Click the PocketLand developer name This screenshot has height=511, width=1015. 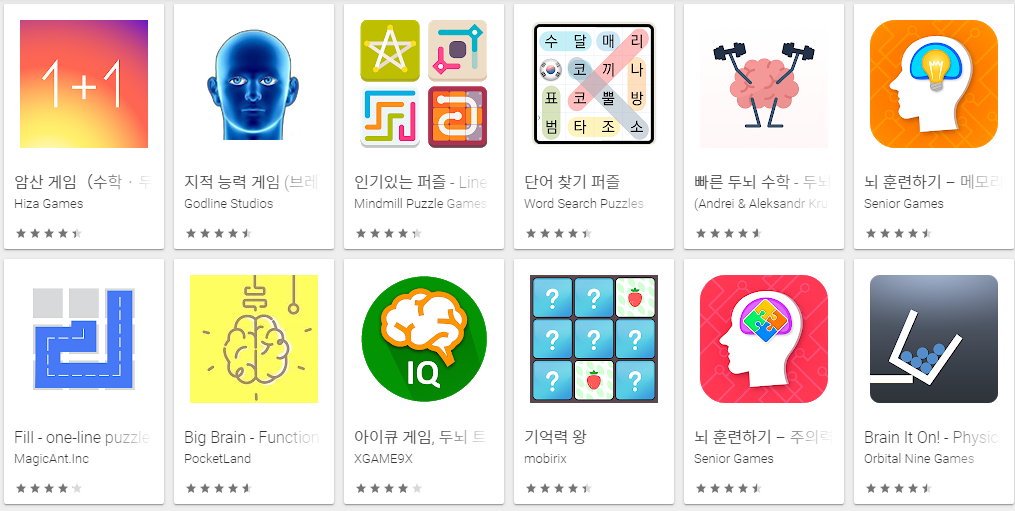(x=218, y=459)
